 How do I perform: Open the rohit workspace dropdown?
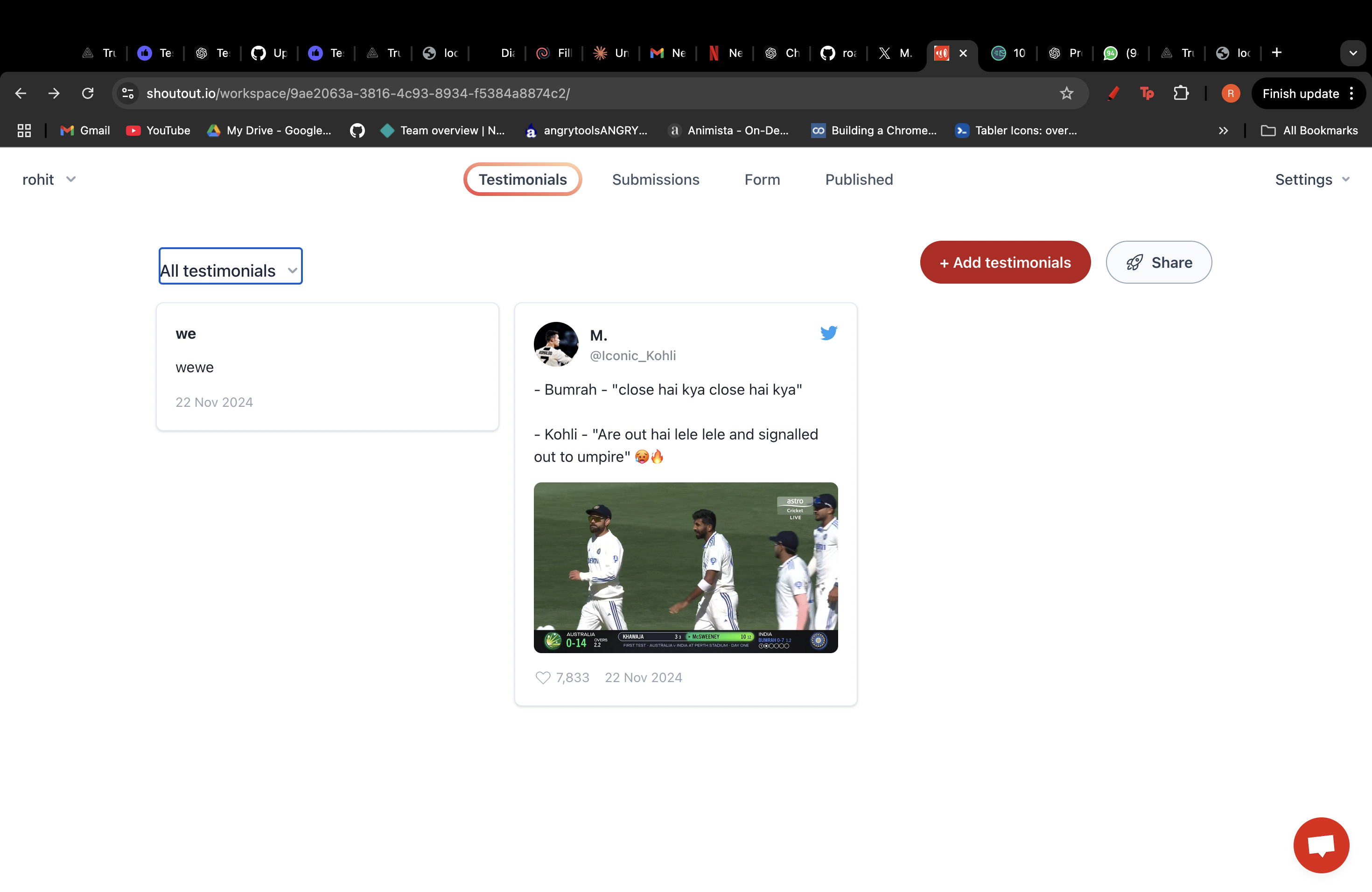pyautogui.click(x=49, y=179)
